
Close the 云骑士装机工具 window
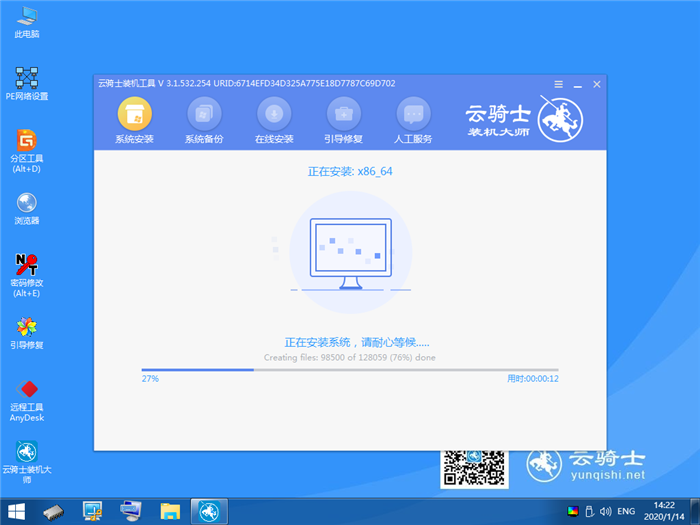pyautogui.click(x=595, y=85)
